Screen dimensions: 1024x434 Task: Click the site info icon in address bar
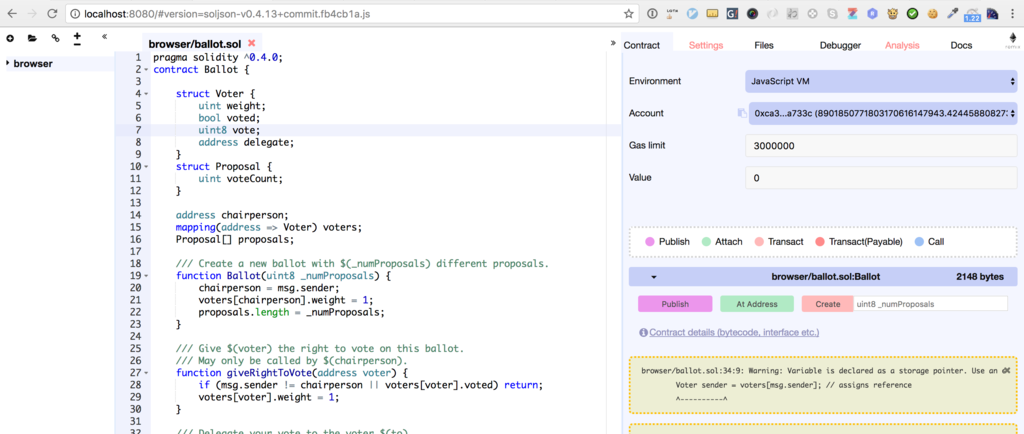coord(74,13)
